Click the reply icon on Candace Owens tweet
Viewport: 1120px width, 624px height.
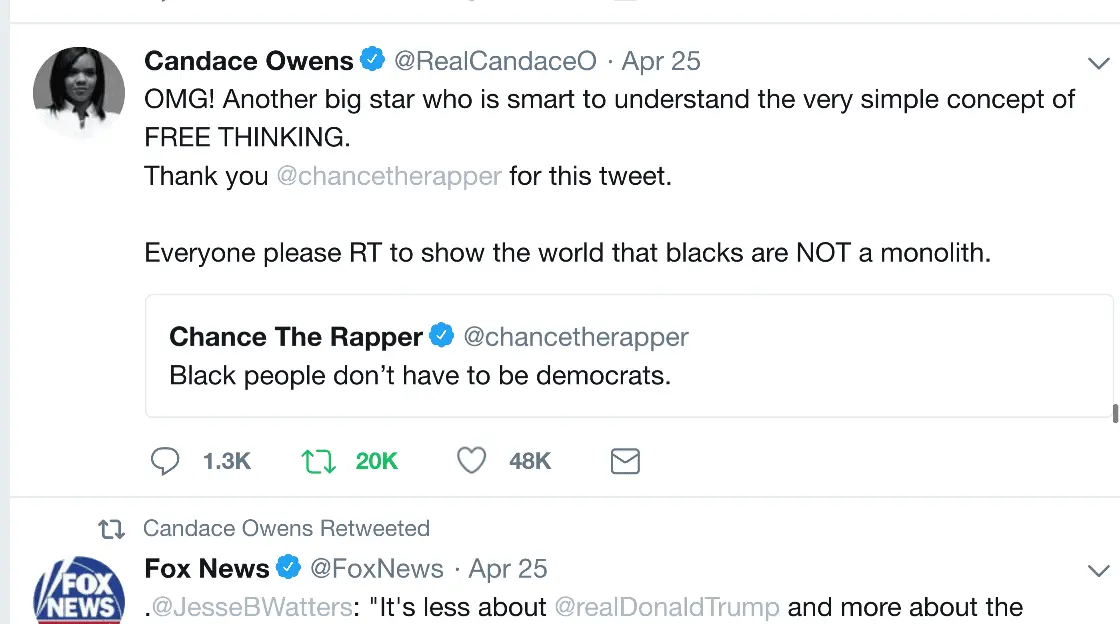(165, 461)
